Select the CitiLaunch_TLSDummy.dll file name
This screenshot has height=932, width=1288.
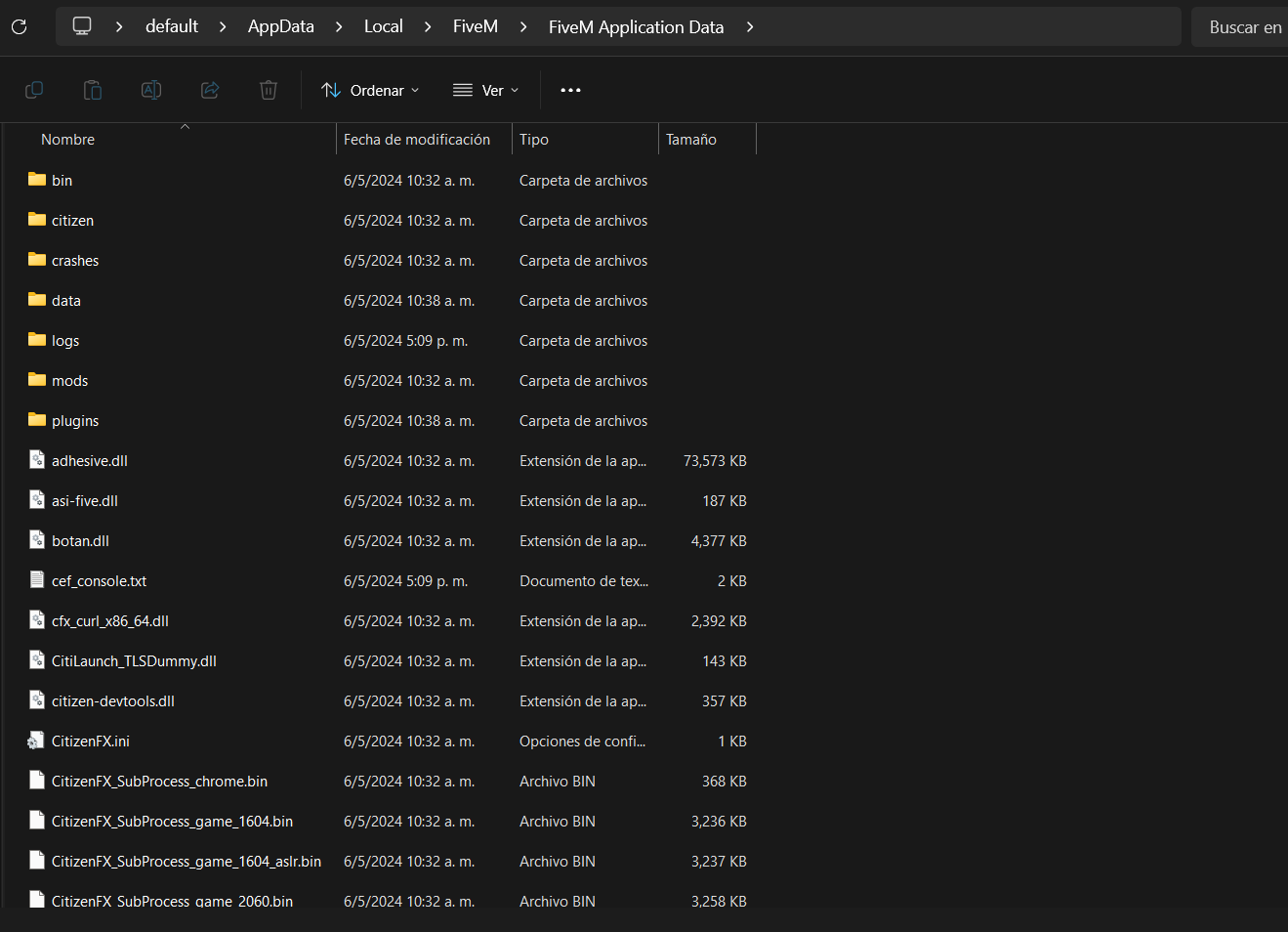[135, 661]
